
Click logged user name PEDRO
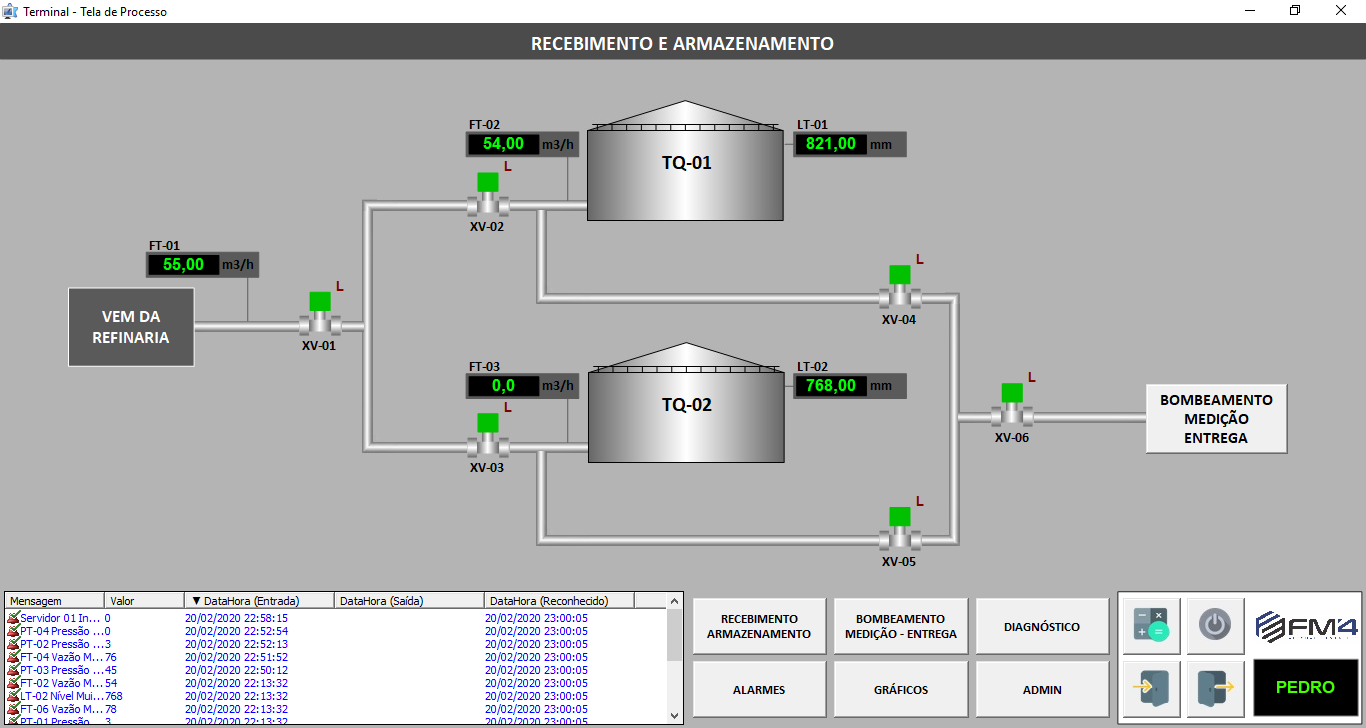(1305, 688)
